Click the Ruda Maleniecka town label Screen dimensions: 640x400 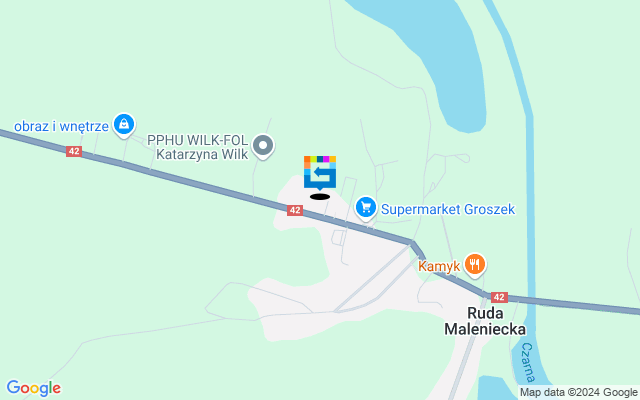[485, 321]
